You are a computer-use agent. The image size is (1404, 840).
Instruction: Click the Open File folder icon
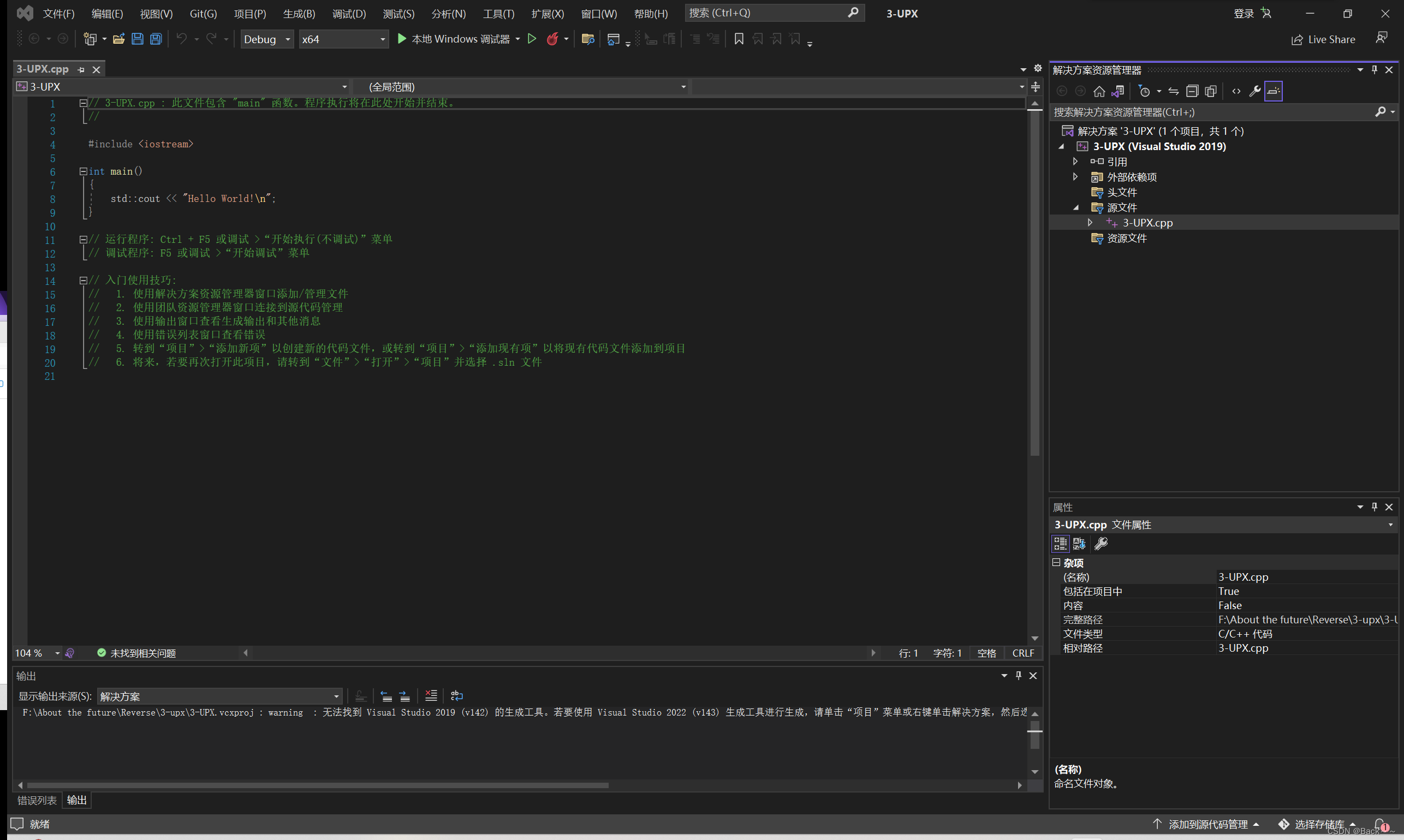(x=119, y=39)
